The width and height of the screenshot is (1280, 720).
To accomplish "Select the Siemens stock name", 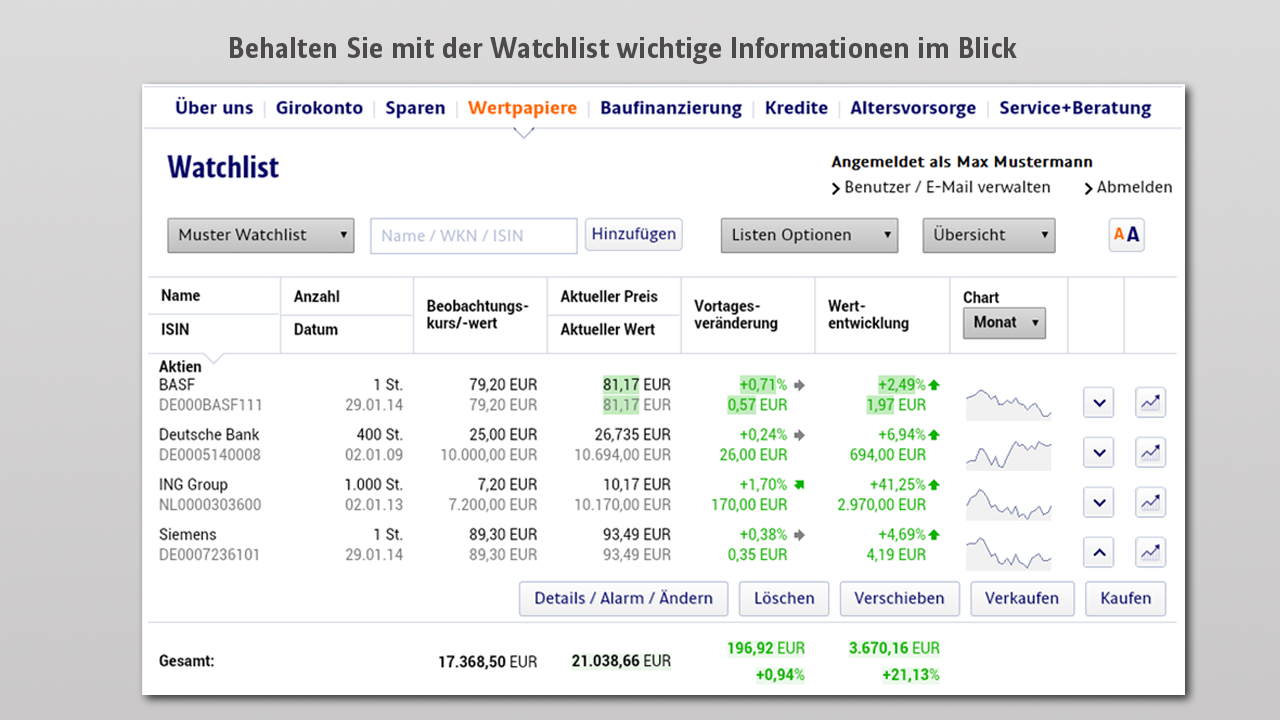I will click(188, 535).
